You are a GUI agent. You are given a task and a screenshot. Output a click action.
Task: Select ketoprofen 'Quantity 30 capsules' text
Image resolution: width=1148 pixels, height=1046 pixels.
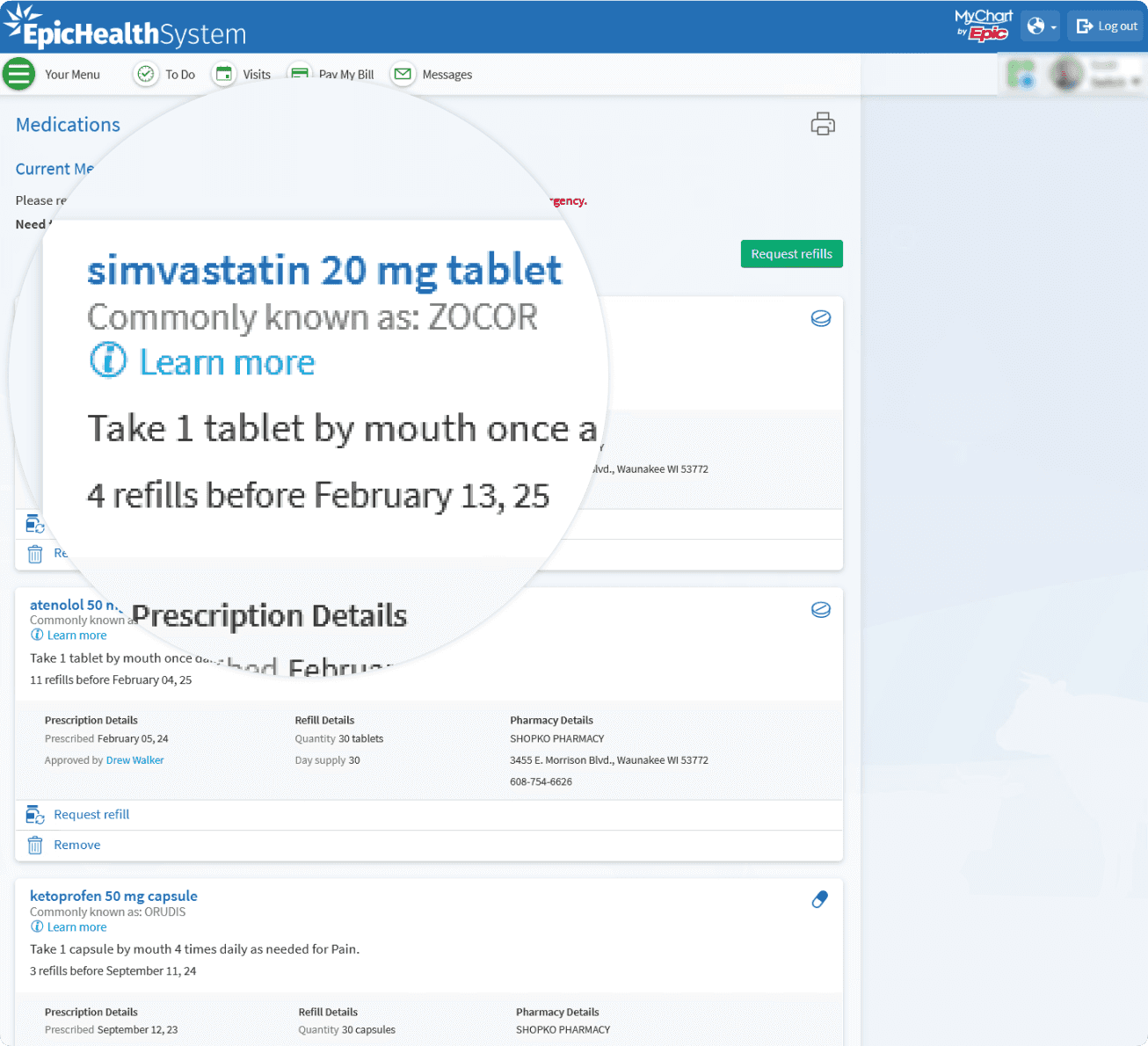(x=347, y=1030)
